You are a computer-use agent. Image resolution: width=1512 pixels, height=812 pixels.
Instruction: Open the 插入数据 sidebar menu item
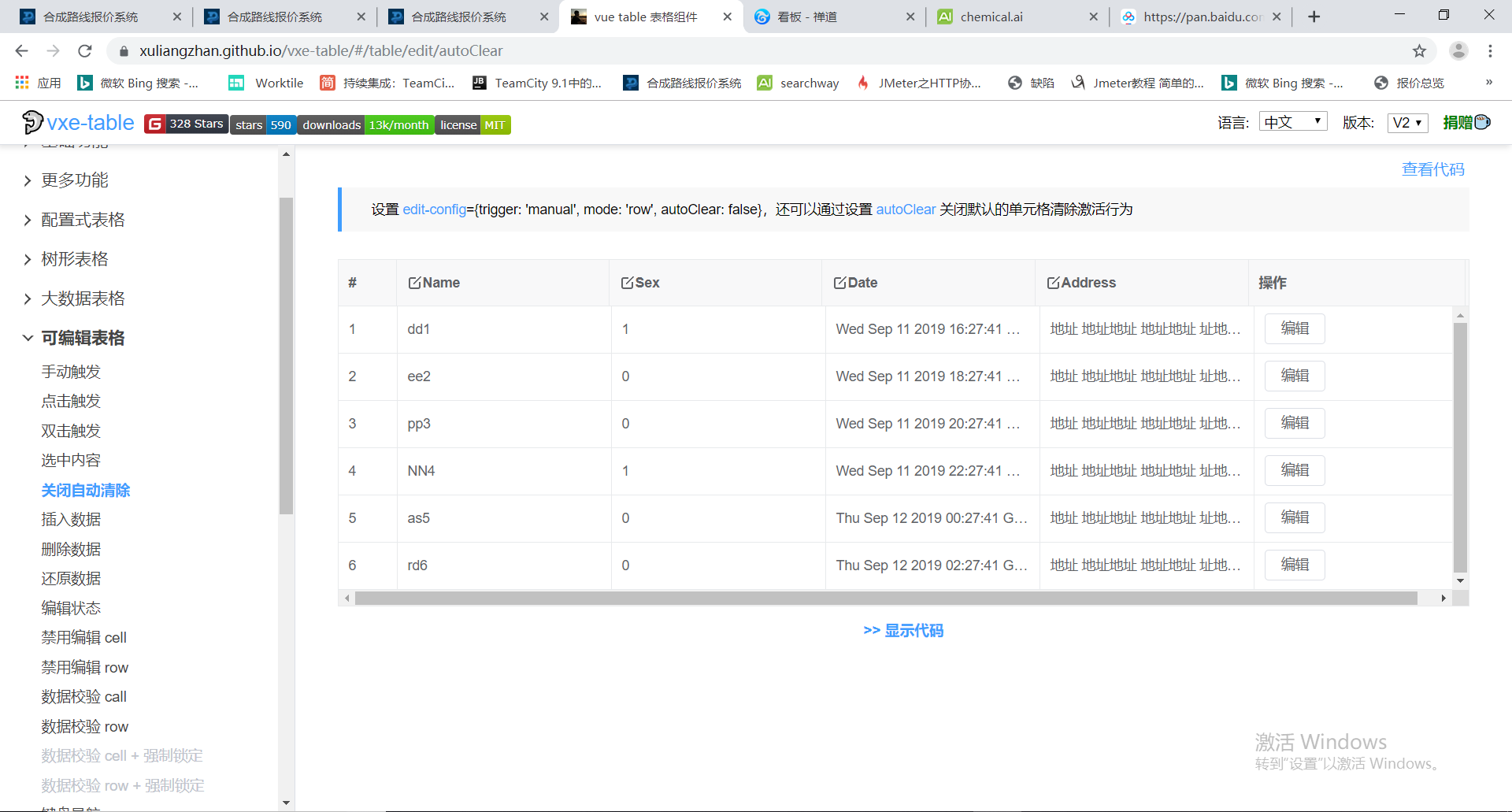pyautogui.click(x=71, y=520)
